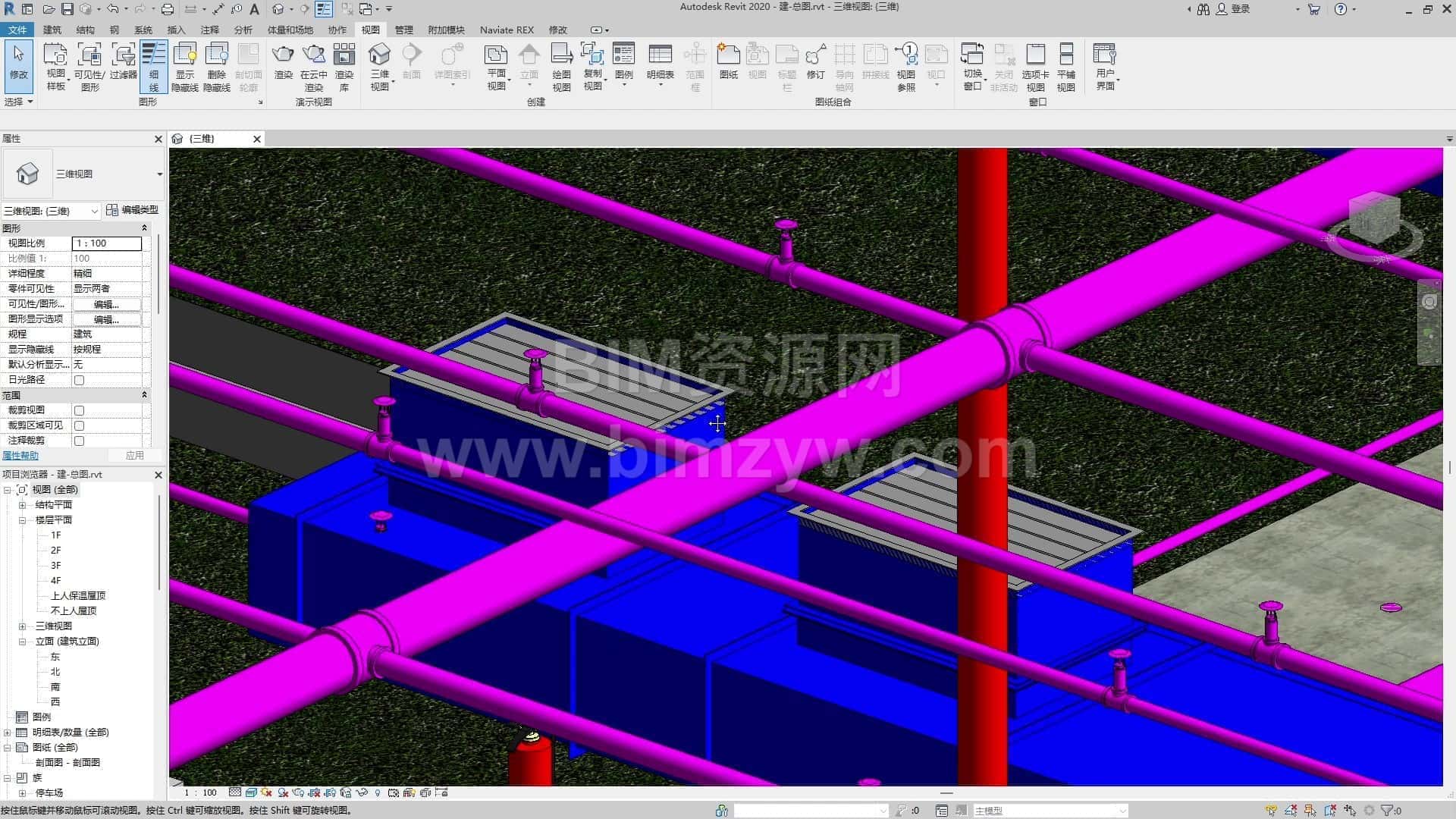1456x819 pixels.
Task: Click the Duplicate View tool
Action: click(x=592, y=67)
